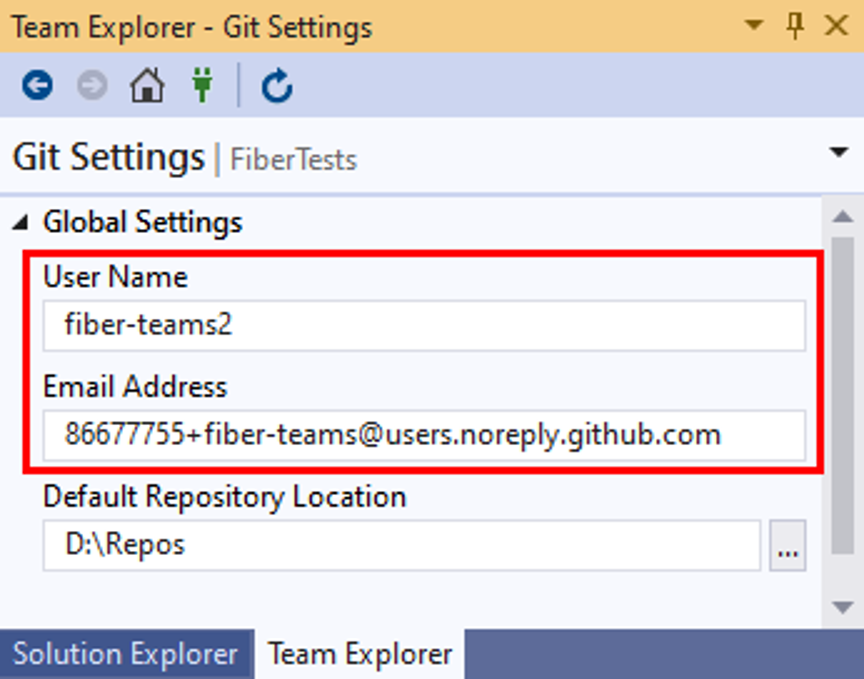The image size is (864, 679).
Task: Open the window position dropdown arrow
Action: pos(754,26)
